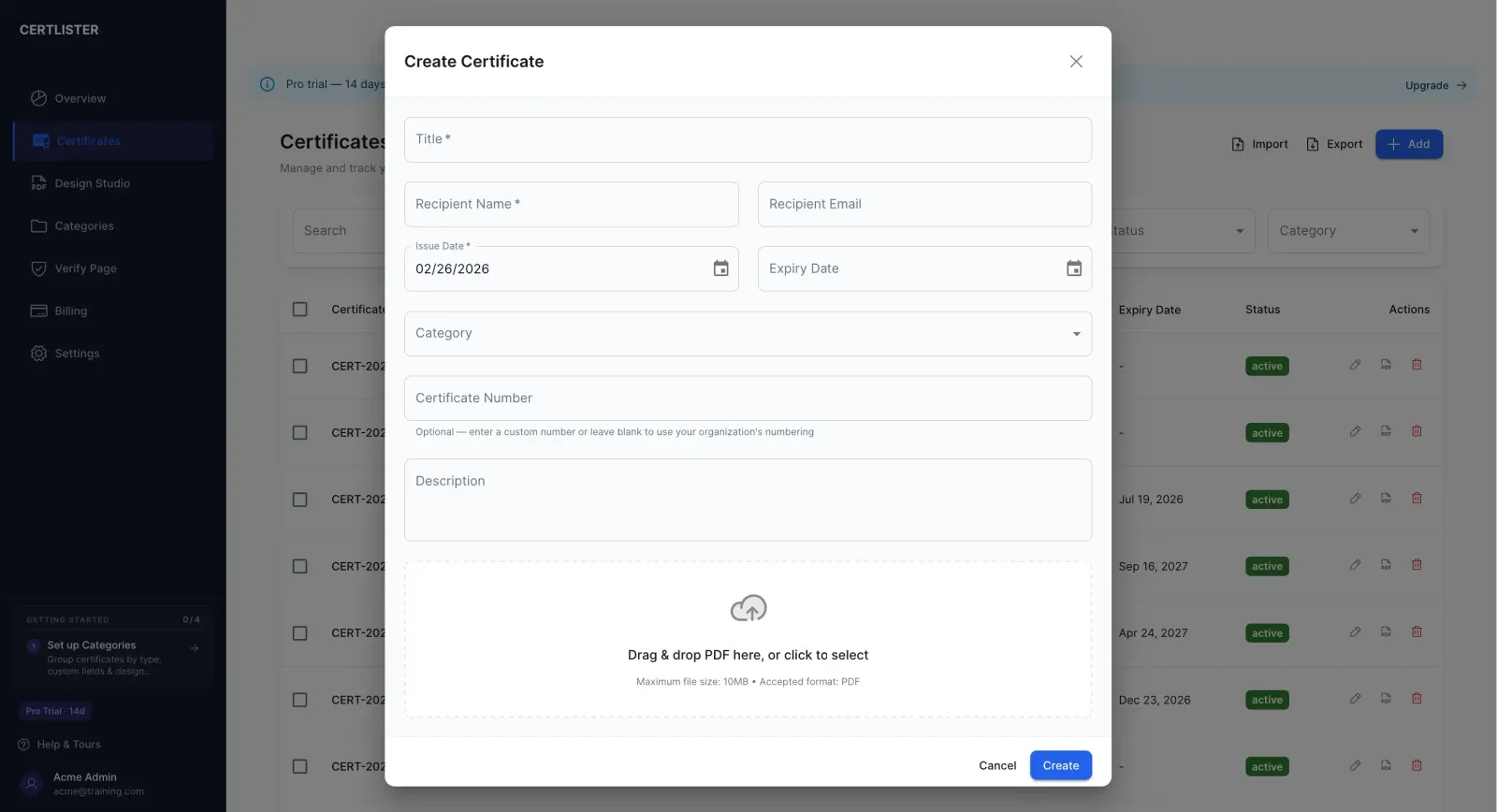Check the checkbox next to the Dec 23, 2026 certificate row

(299, 700)
